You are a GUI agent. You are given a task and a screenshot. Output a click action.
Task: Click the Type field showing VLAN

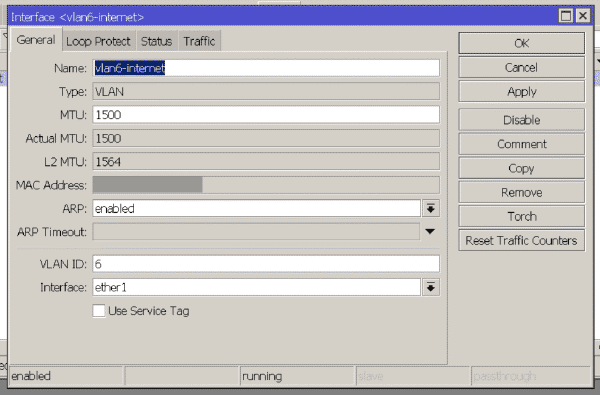click(x=266, y=91)
